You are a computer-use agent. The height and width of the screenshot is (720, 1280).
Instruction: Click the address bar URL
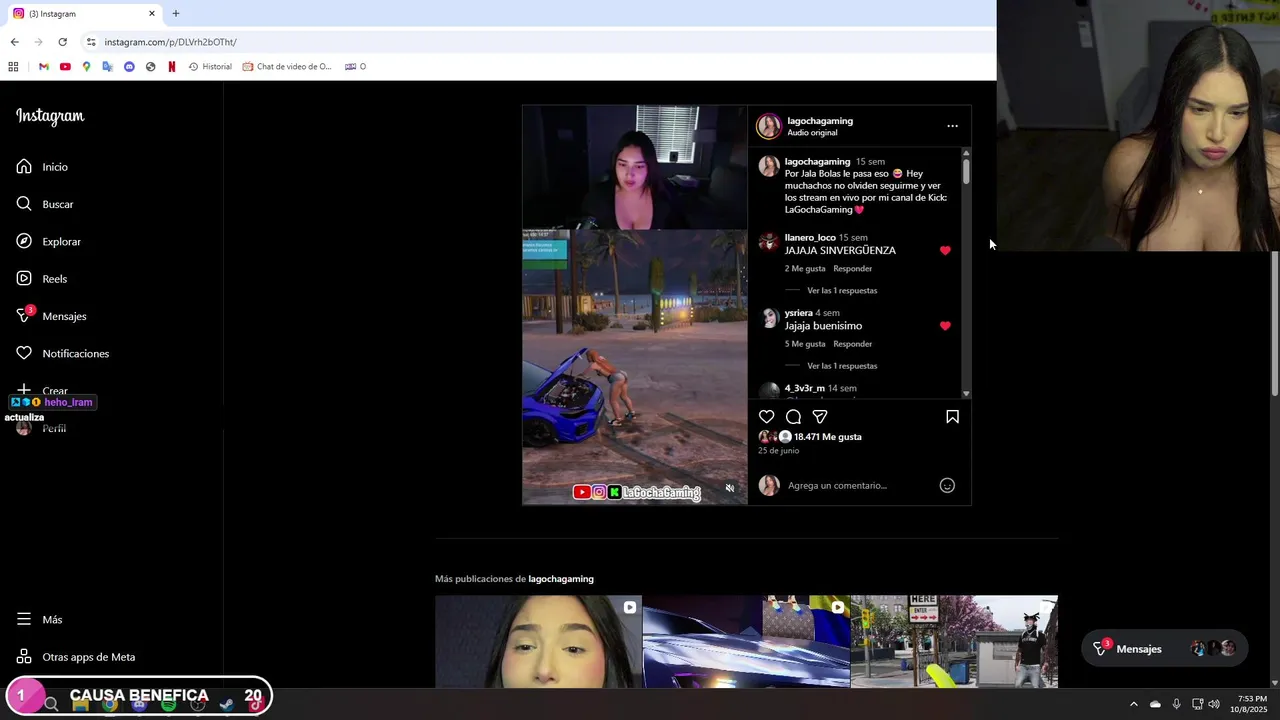(171, 42)
